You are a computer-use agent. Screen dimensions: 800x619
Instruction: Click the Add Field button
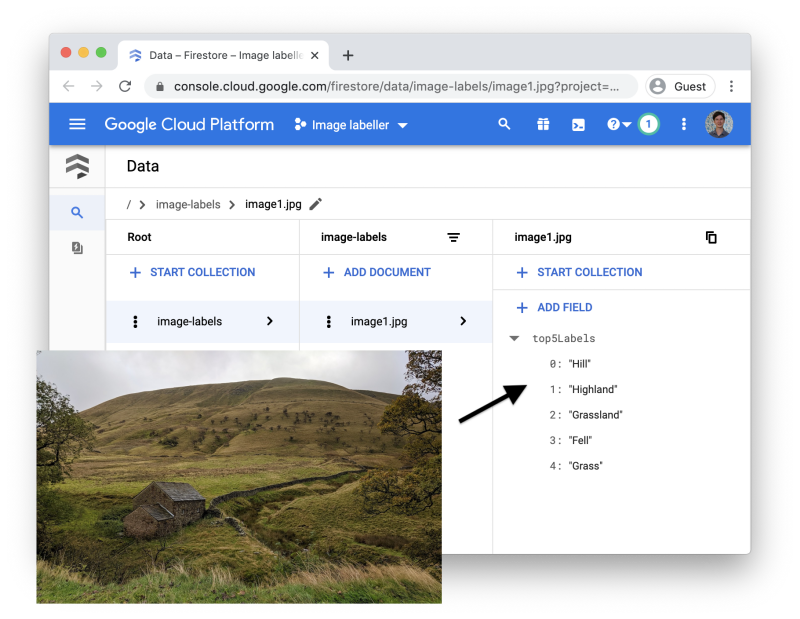[x=554, y=307]
